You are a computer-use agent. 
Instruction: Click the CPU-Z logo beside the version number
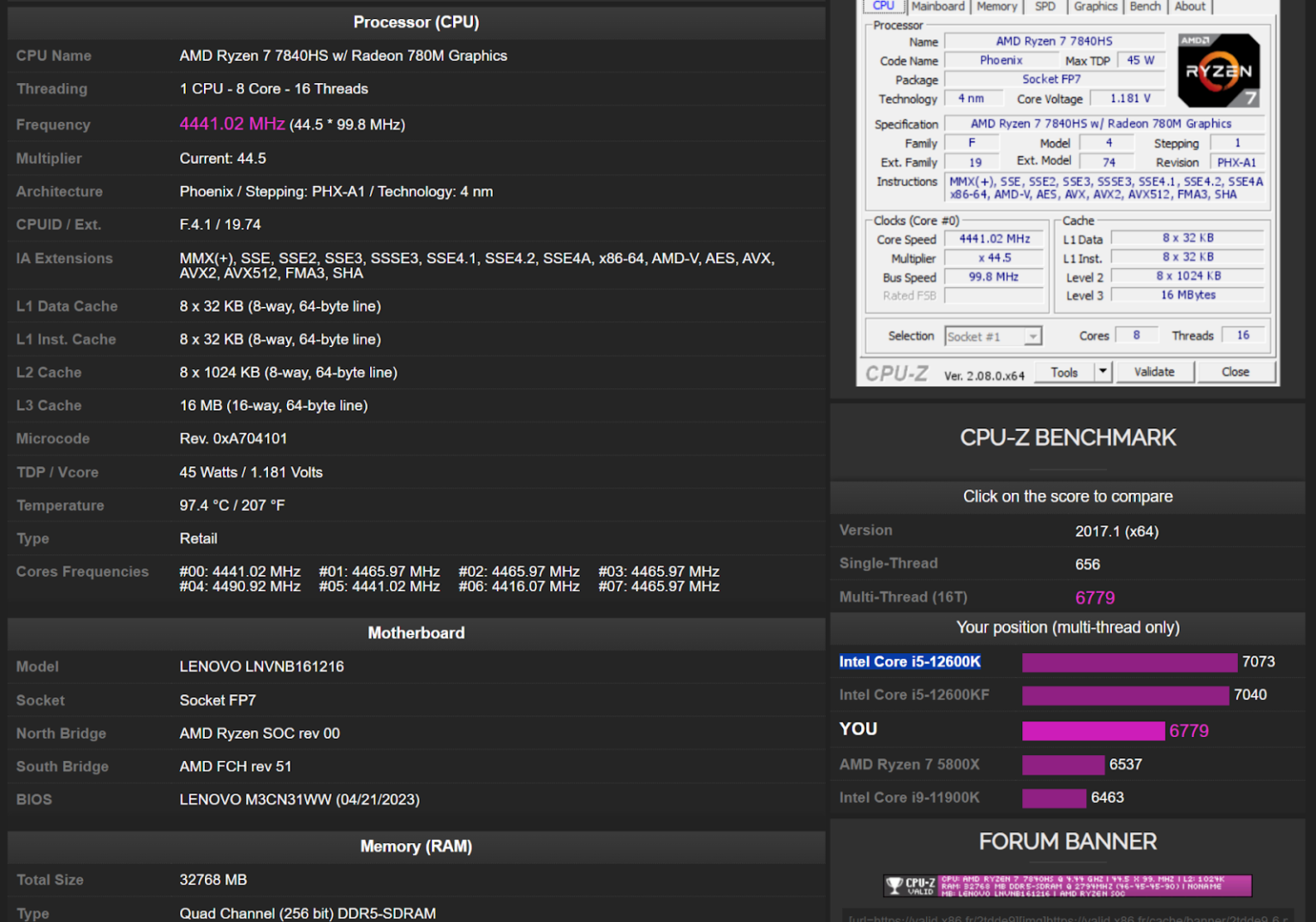(895, 374)
